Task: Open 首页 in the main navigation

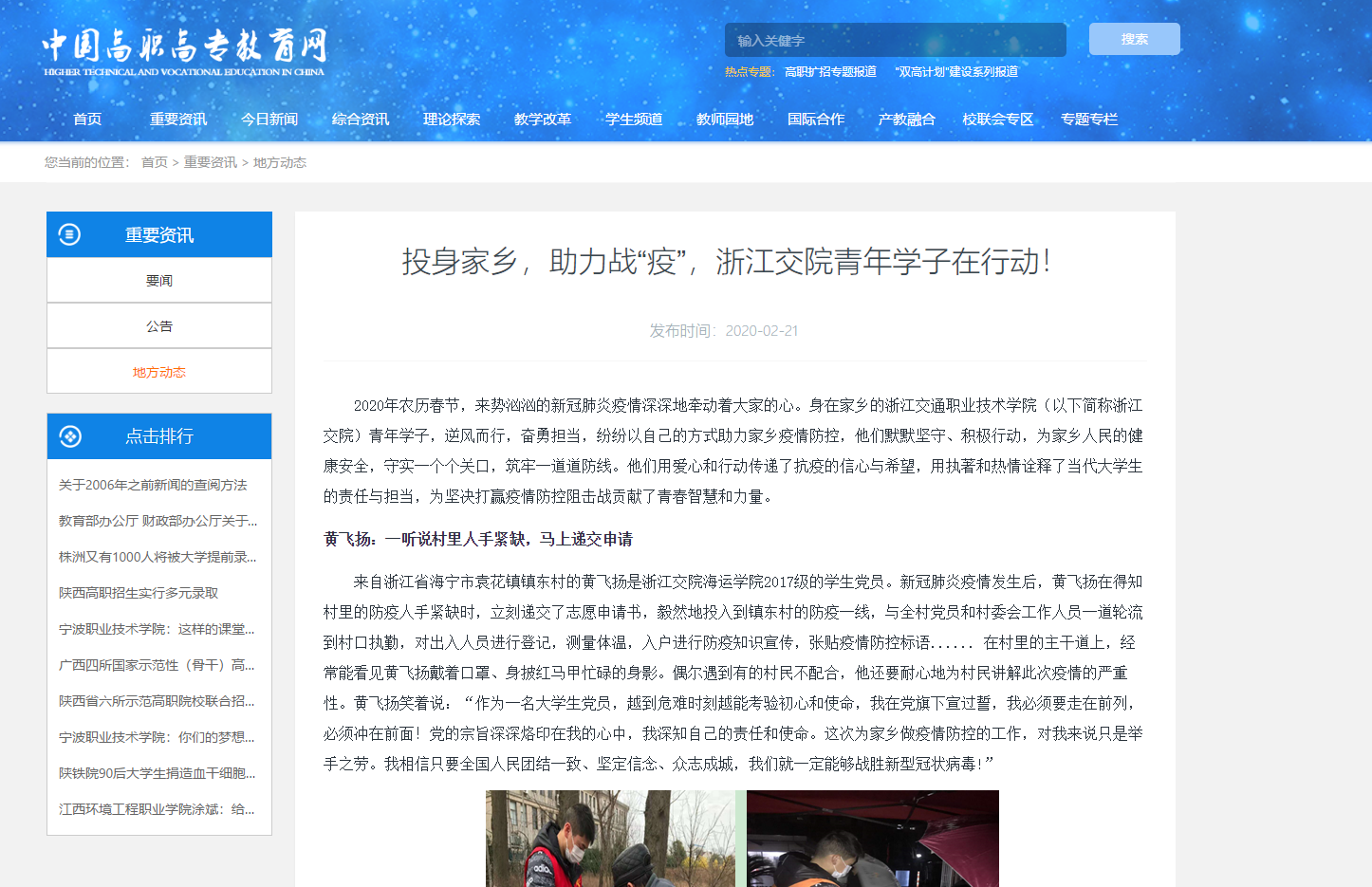Action: click(x=87, y=120)
